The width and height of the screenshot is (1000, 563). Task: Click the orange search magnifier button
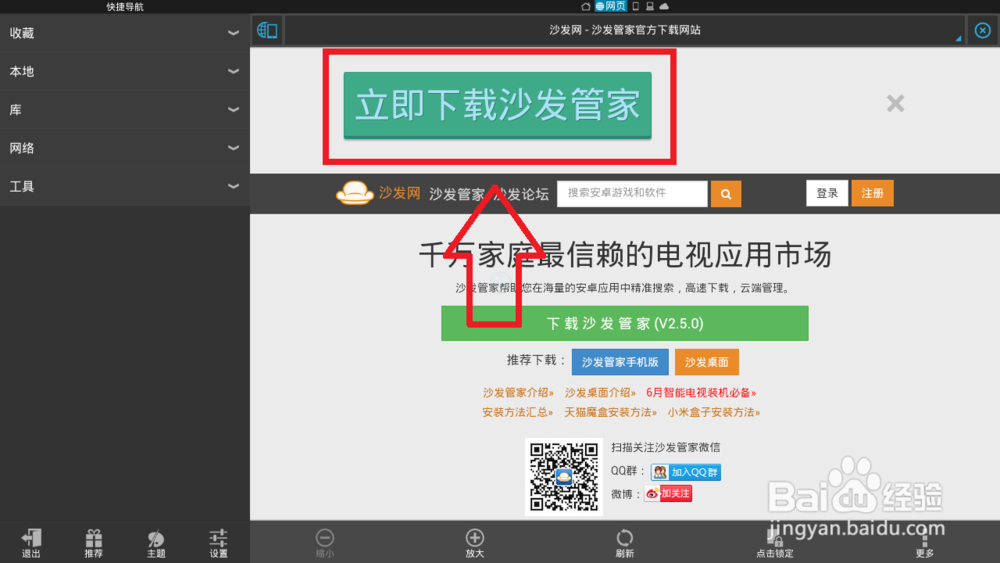tap(726, 194)
